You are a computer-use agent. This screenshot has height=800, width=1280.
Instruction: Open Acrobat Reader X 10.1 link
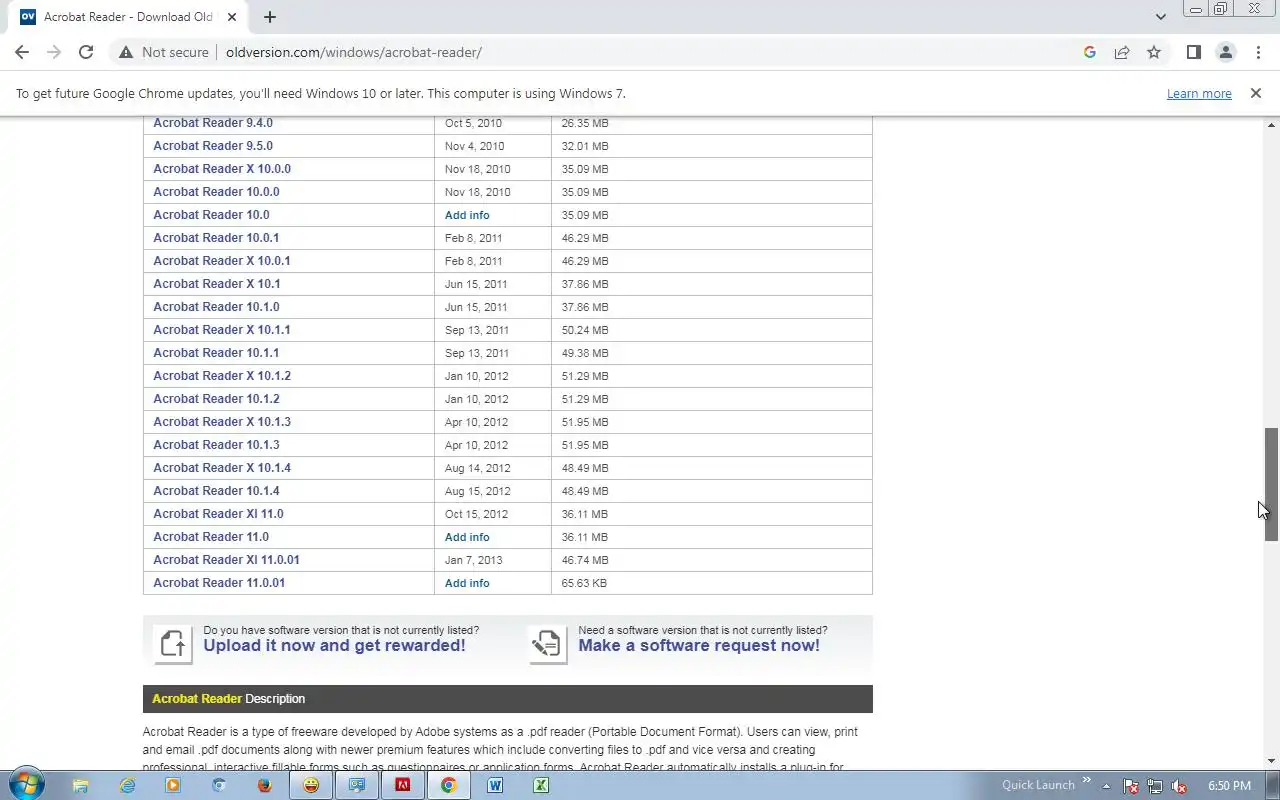217,284
